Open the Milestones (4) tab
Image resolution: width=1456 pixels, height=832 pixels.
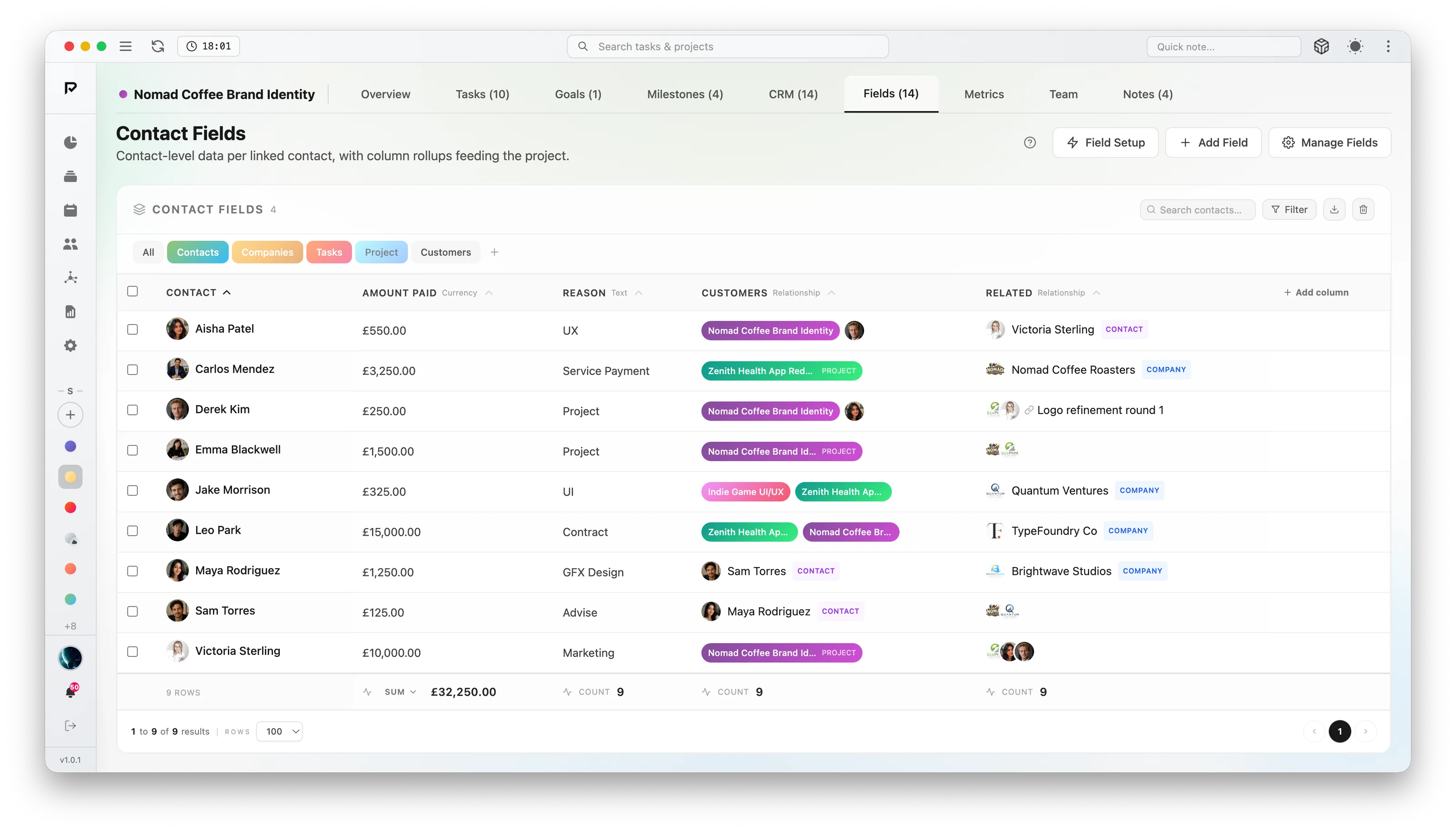click(685, 94)
